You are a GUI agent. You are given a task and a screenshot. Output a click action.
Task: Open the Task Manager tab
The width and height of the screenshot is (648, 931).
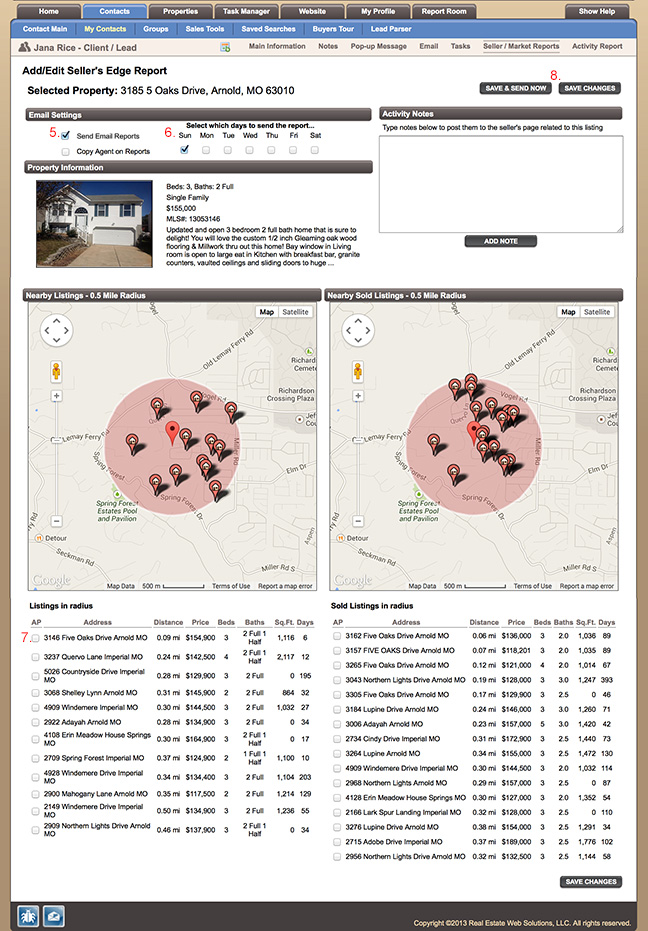(246, 11)
